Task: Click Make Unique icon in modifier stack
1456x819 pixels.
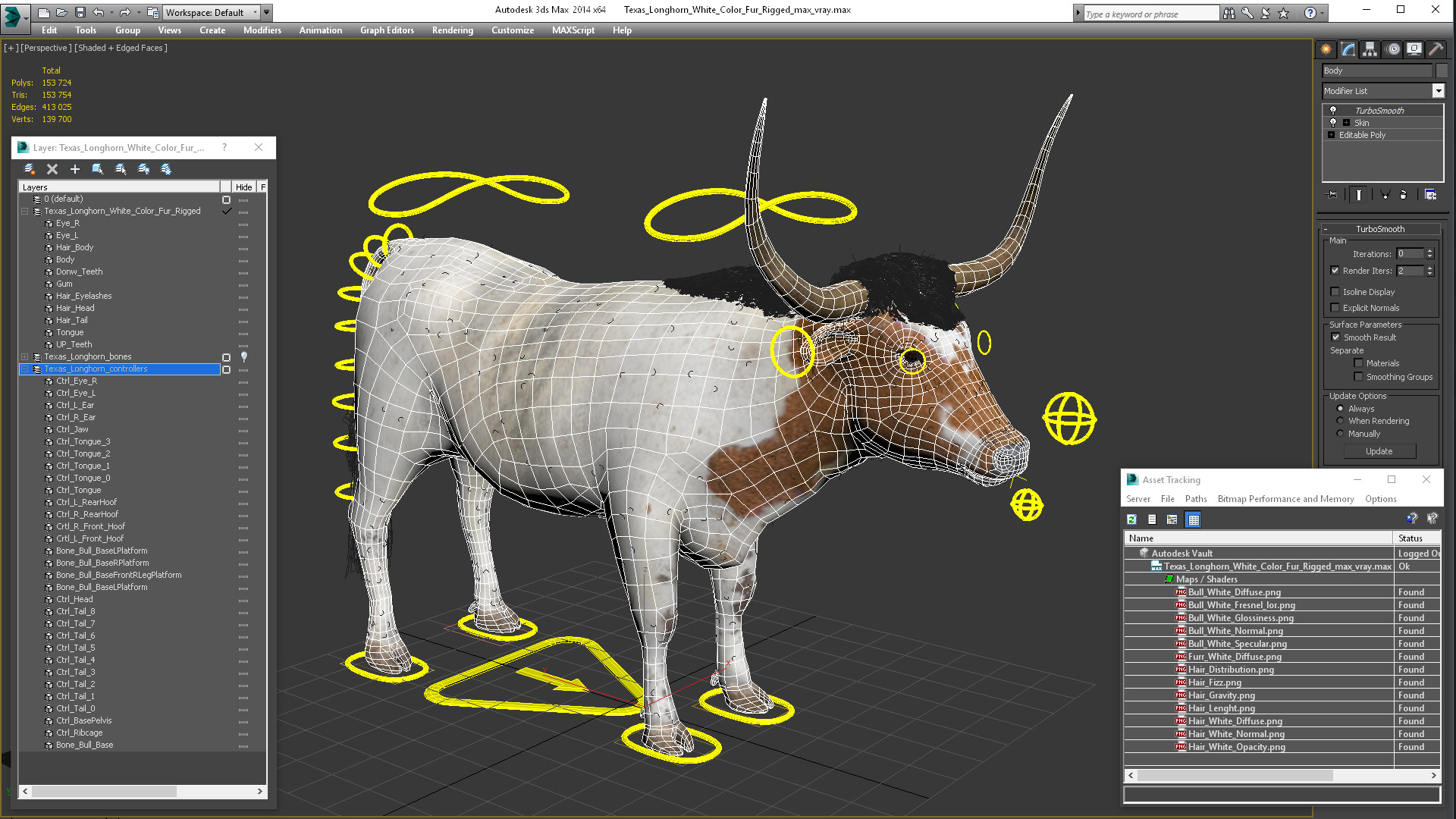Action: 1385,195
